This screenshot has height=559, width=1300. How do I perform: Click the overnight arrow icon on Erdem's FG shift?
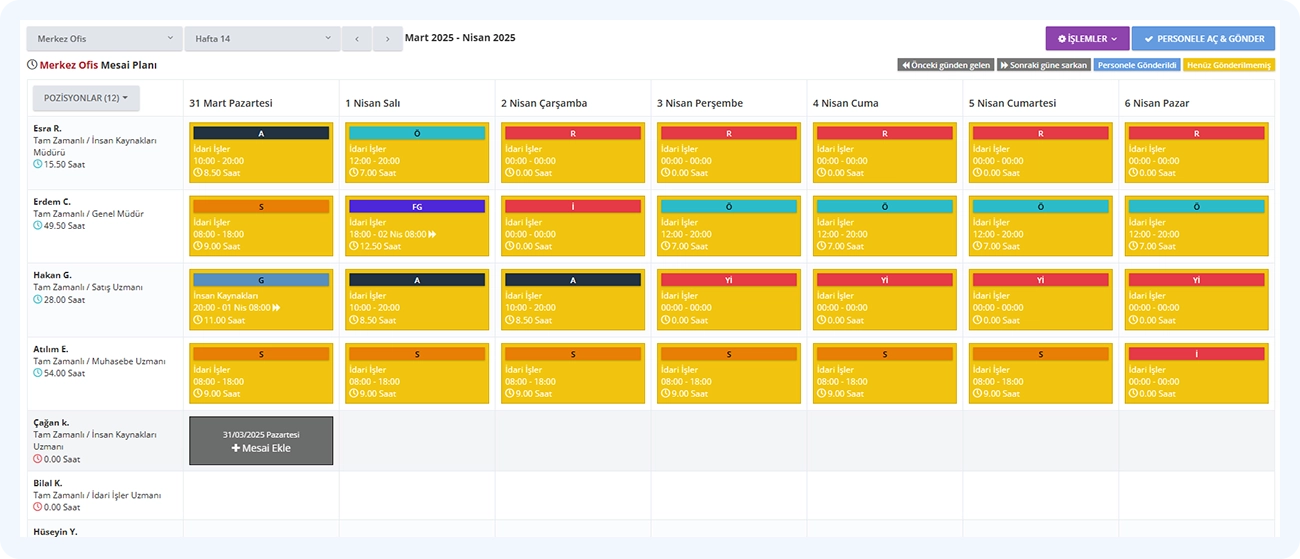(x=433, y=234)
